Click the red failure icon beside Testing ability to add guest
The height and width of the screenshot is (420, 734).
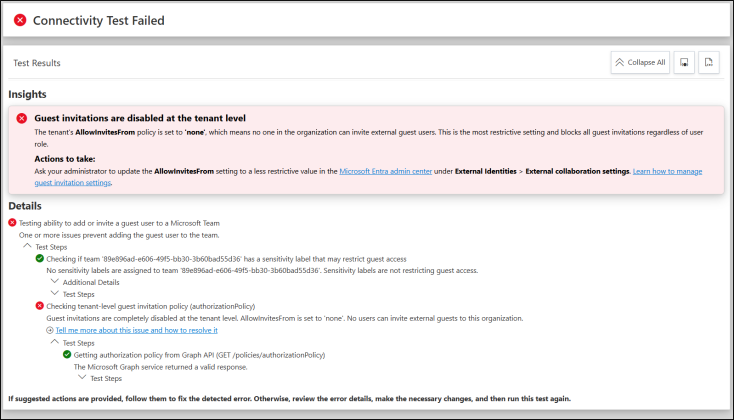[x=13, y=222]
